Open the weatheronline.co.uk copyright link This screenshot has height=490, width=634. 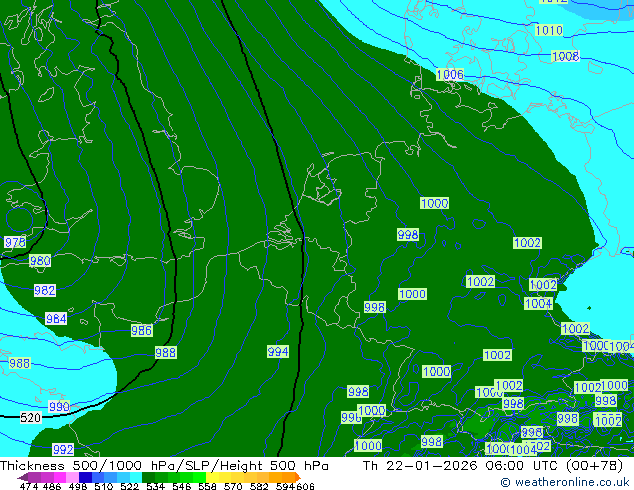(565, 482)
